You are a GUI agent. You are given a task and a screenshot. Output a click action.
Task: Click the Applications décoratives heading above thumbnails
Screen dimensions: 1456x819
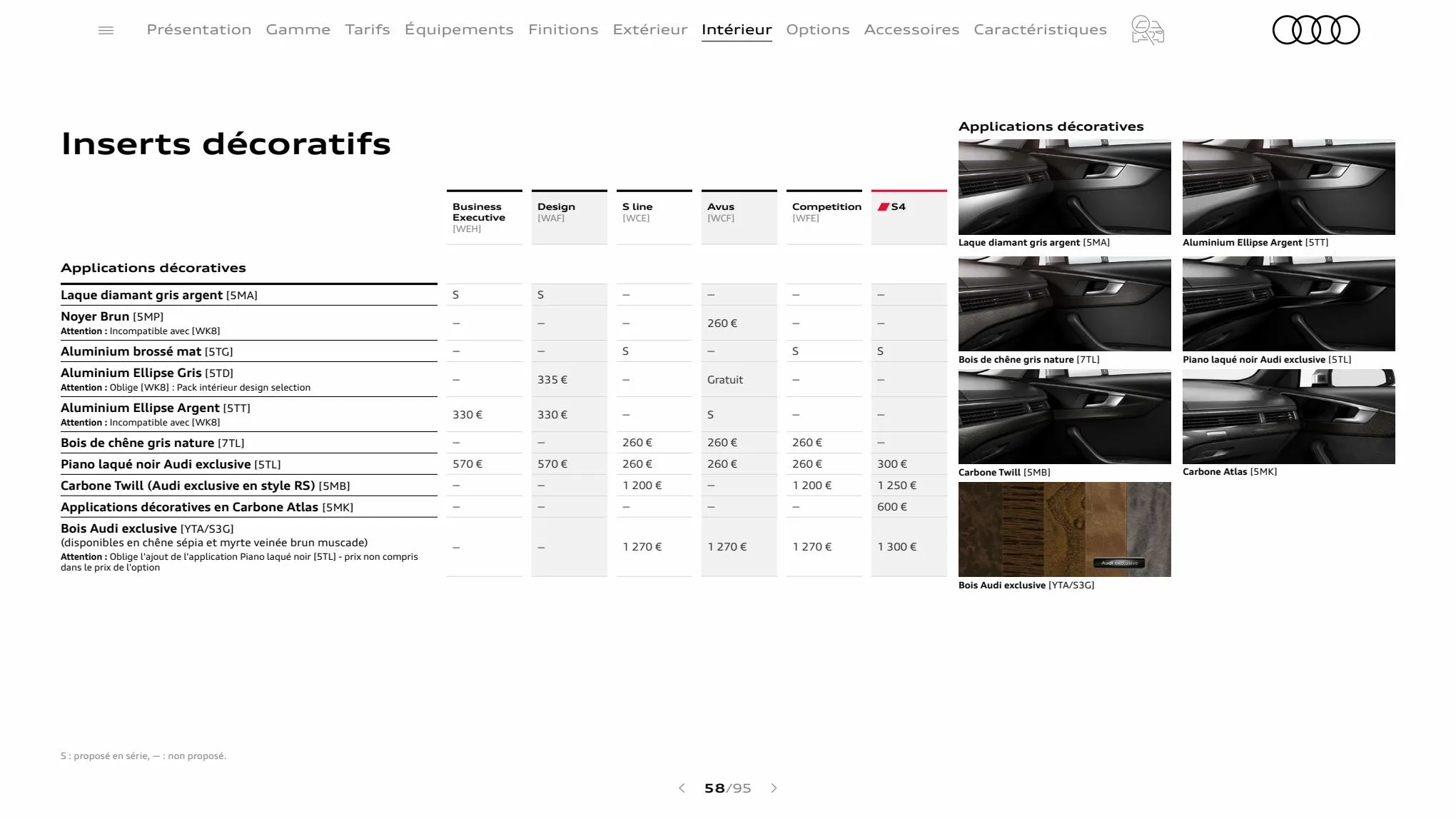click(x=1051, y=126)
